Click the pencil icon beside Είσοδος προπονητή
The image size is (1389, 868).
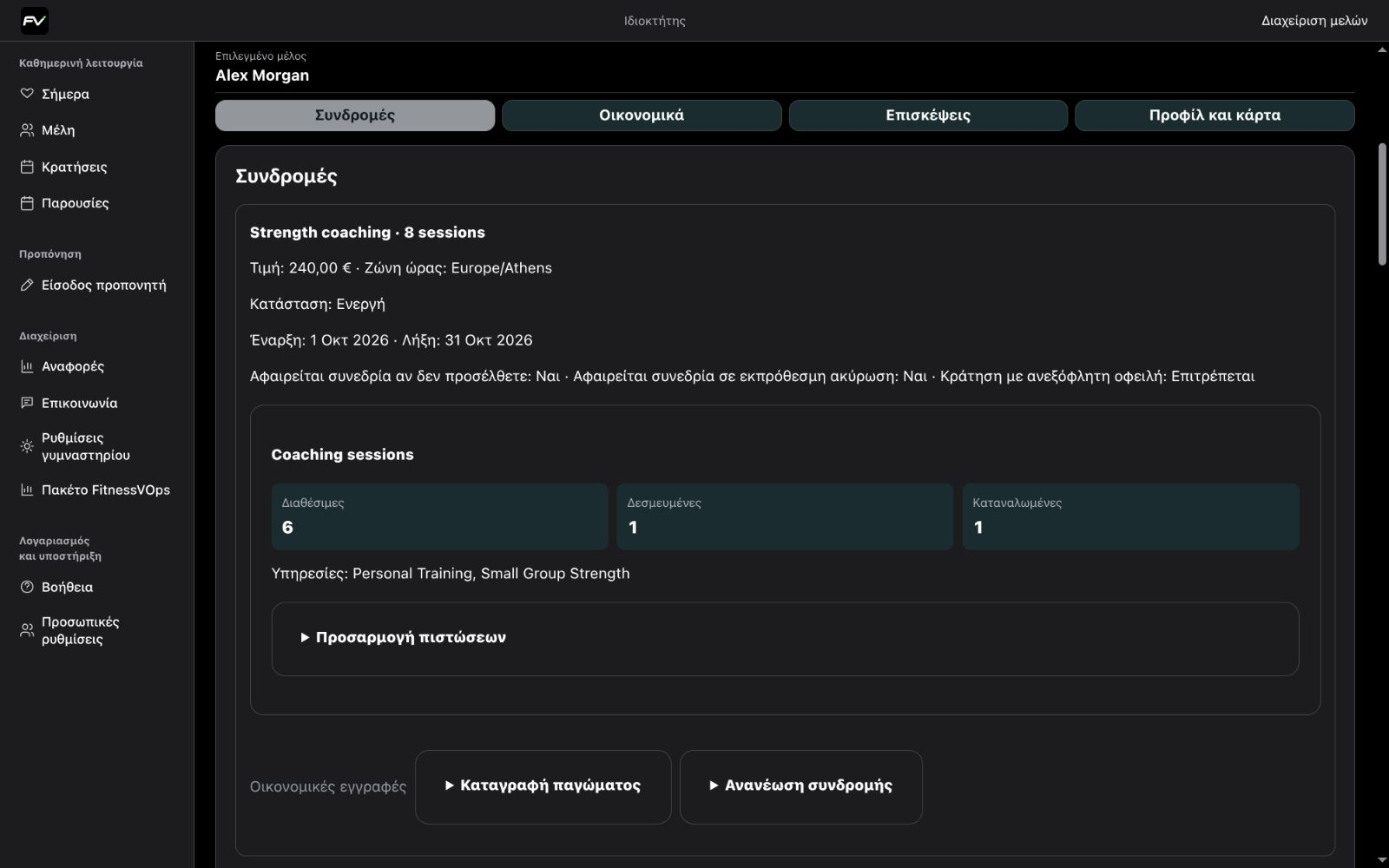click(x=27, y=285)
